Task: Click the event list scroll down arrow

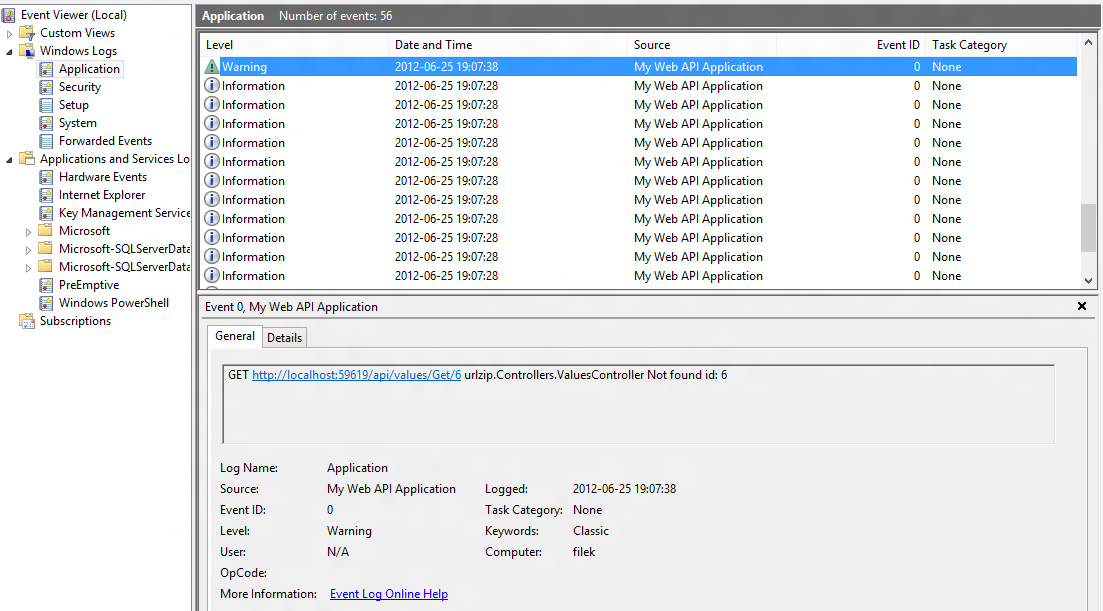Action: pos(1088,280)
